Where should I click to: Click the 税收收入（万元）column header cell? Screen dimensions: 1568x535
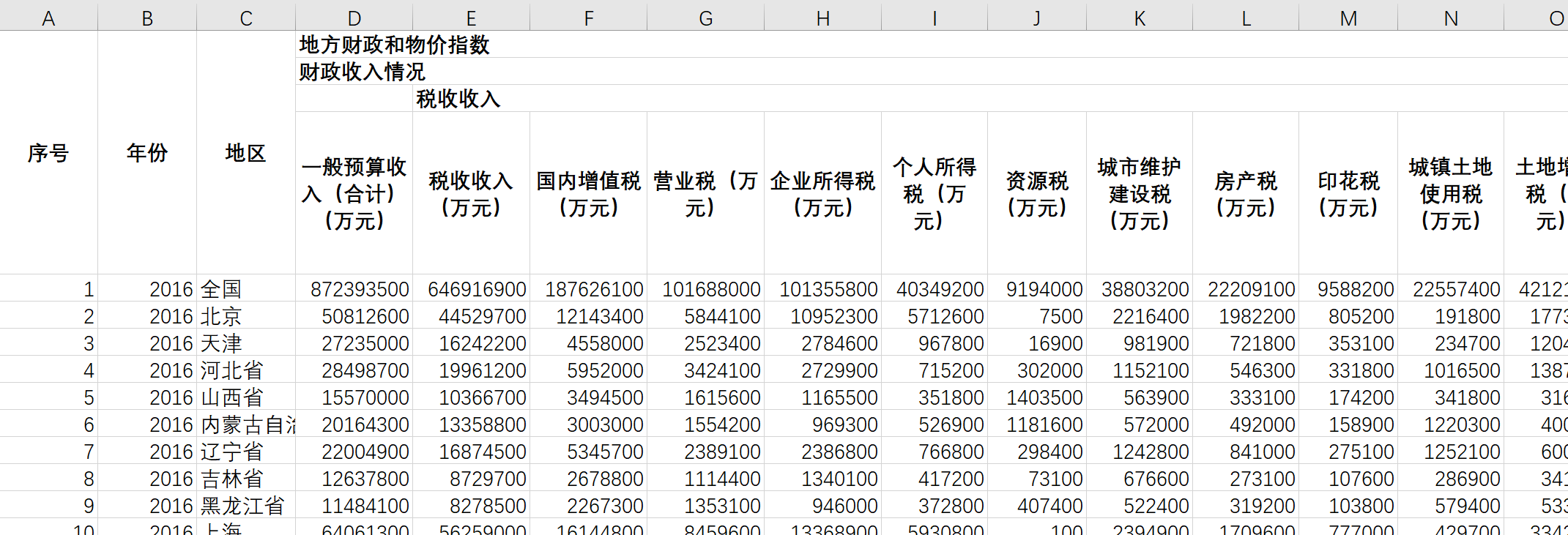pos(472,193)
